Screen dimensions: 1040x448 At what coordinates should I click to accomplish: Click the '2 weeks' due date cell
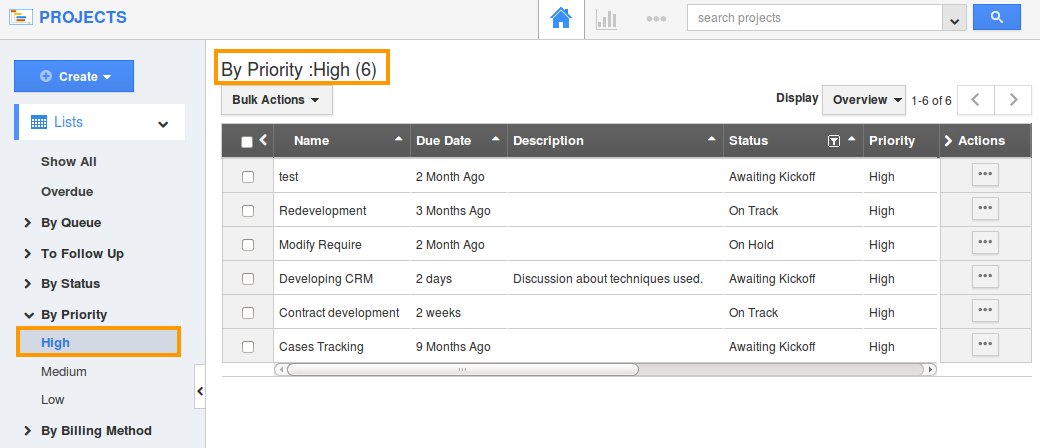point(438,313)
